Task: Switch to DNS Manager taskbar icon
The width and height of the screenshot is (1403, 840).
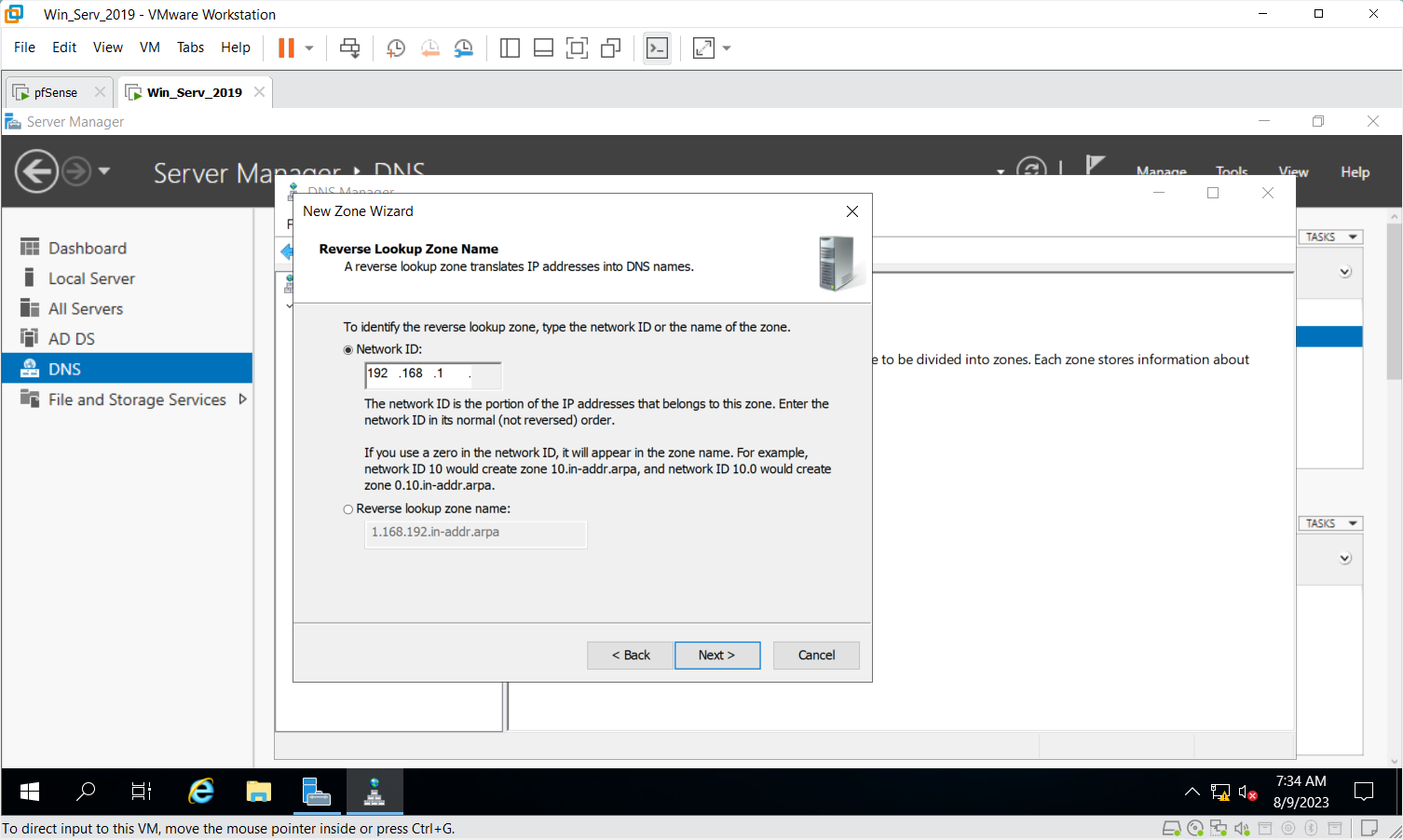Action: pyautogui.click(x=375, y=792)
